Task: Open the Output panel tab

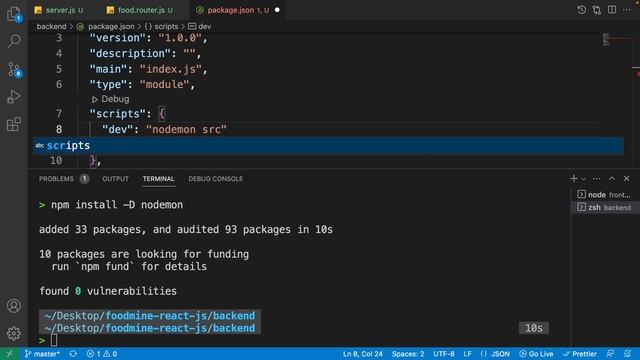Action: point(116,179)
